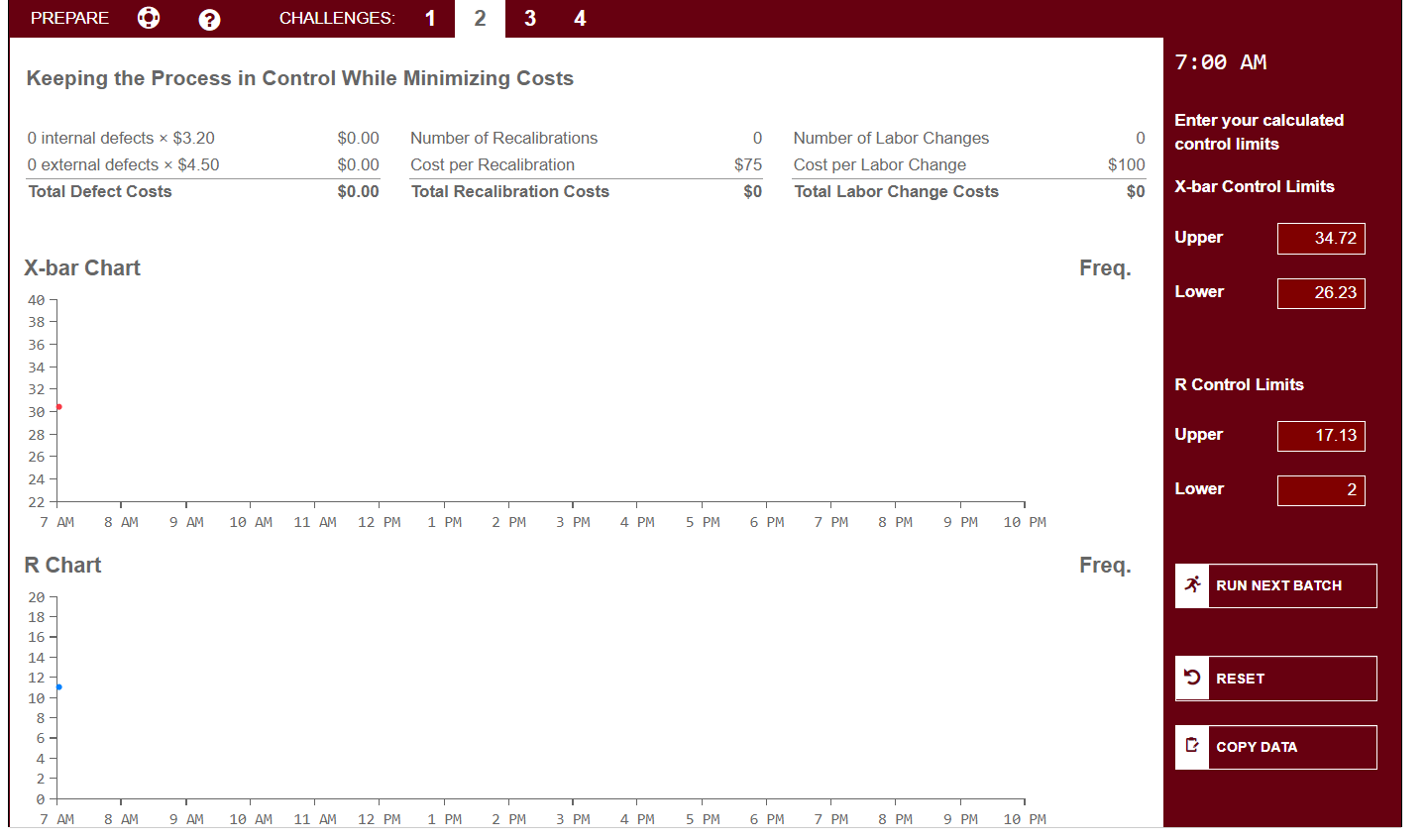The width and height of the screenshot is (1427, 840).
Task: Click the blue R chart data point
Action: (58, 686)
